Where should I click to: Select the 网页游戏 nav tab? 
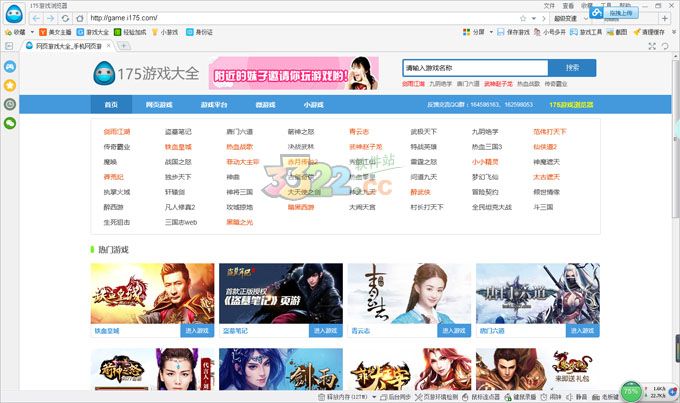[159, 105]
